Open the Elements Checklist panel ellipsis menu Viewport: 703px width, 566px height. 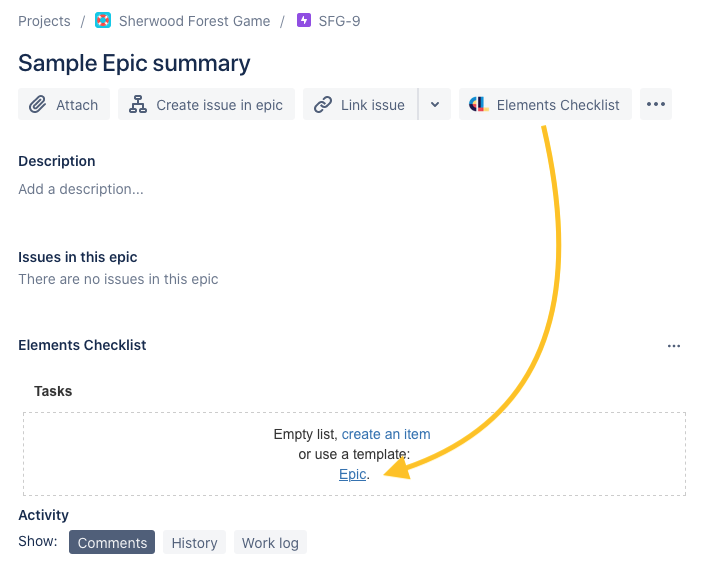pos(673,346)
